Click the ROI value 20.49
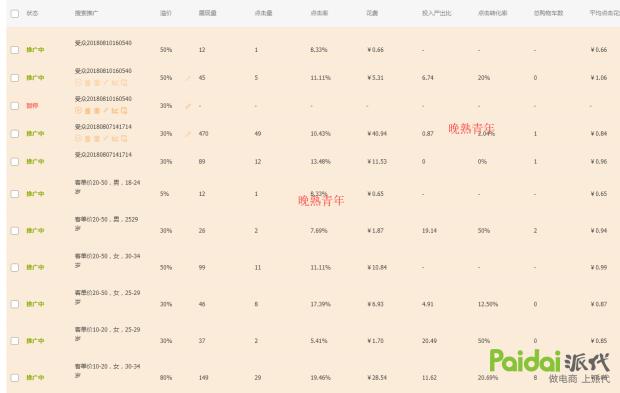Screen dimensions: 620x393 point(429,341)
